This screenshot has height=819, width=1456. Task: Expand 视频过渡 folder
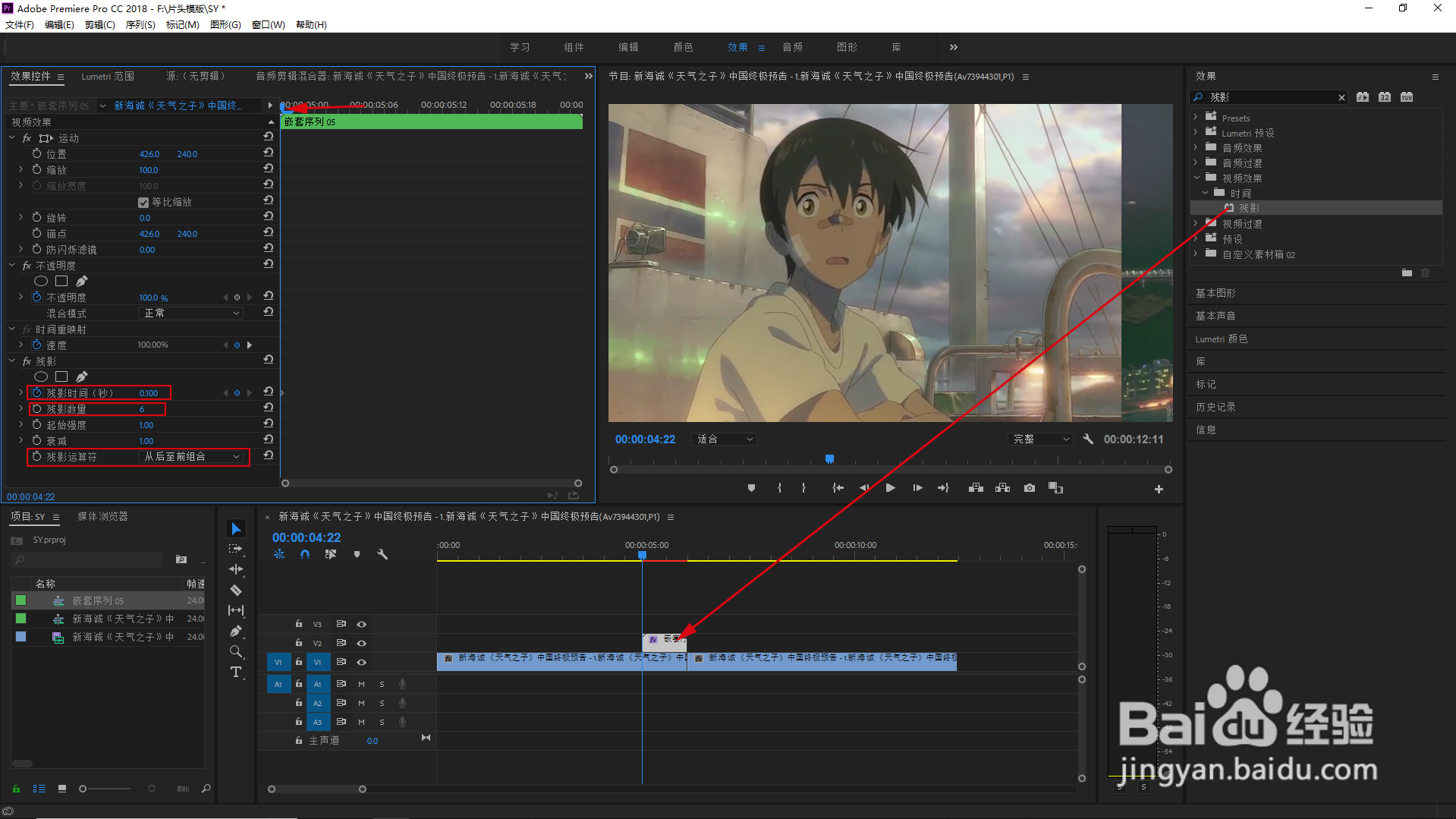click(x=1196, y=223)
